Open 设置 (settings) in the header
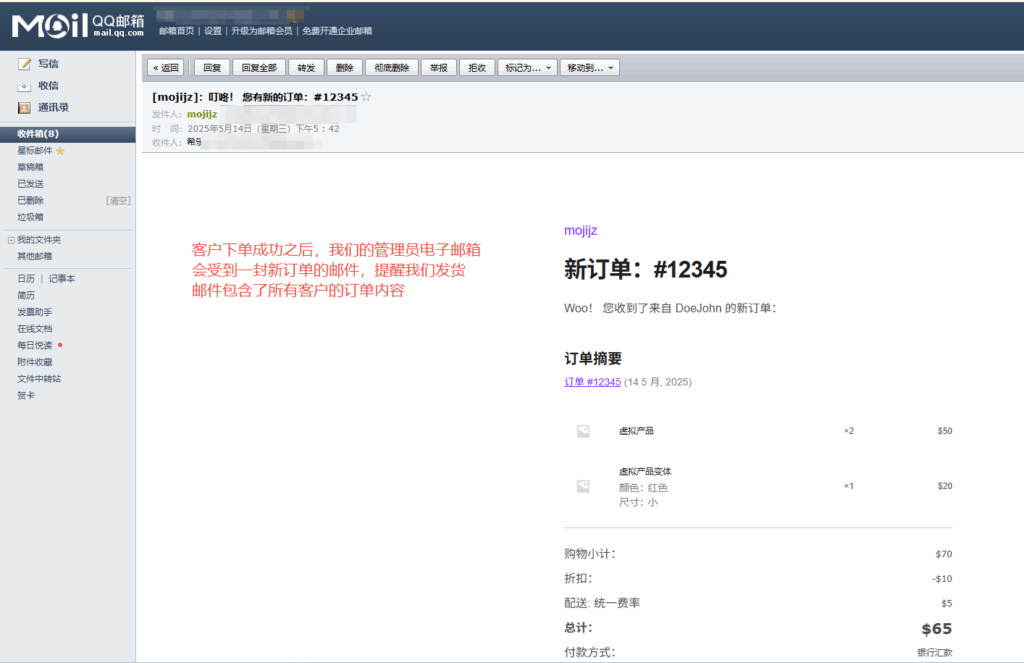This screenshot has width=1024, height=663. pyautogui.click(x=213, y=31)
